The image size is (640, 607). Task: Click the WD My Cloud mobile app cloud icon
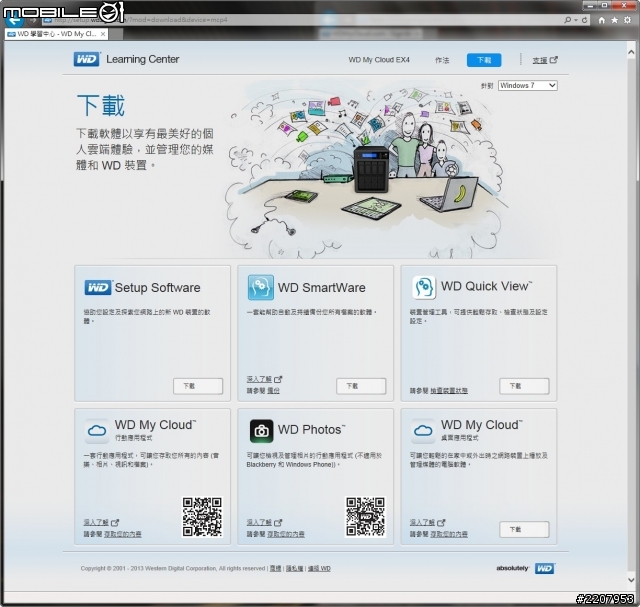[x=97, y=430]
